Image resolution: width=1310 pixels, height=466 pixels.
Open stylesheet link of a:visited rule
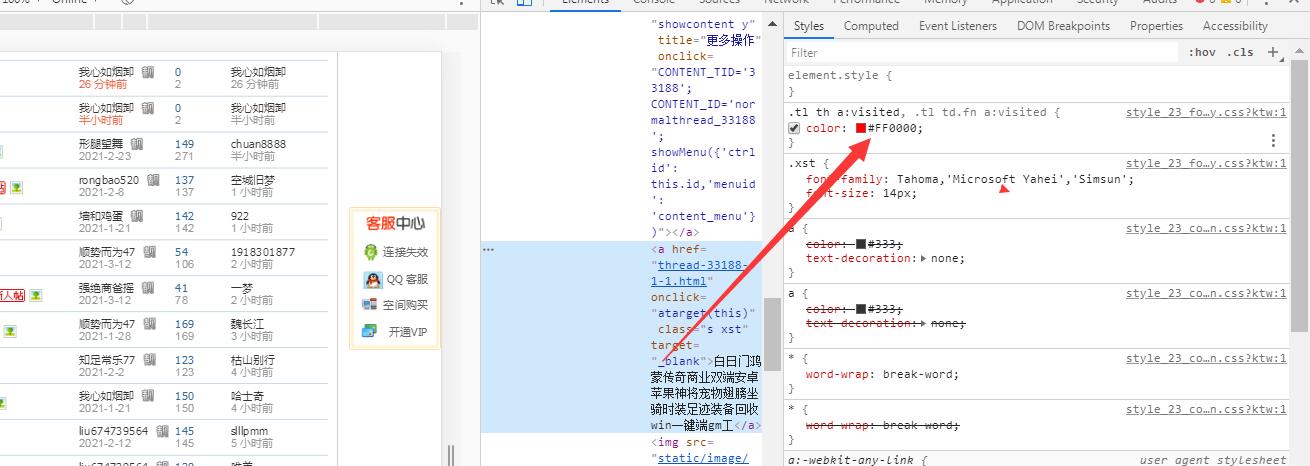[x=1206, y=113]
